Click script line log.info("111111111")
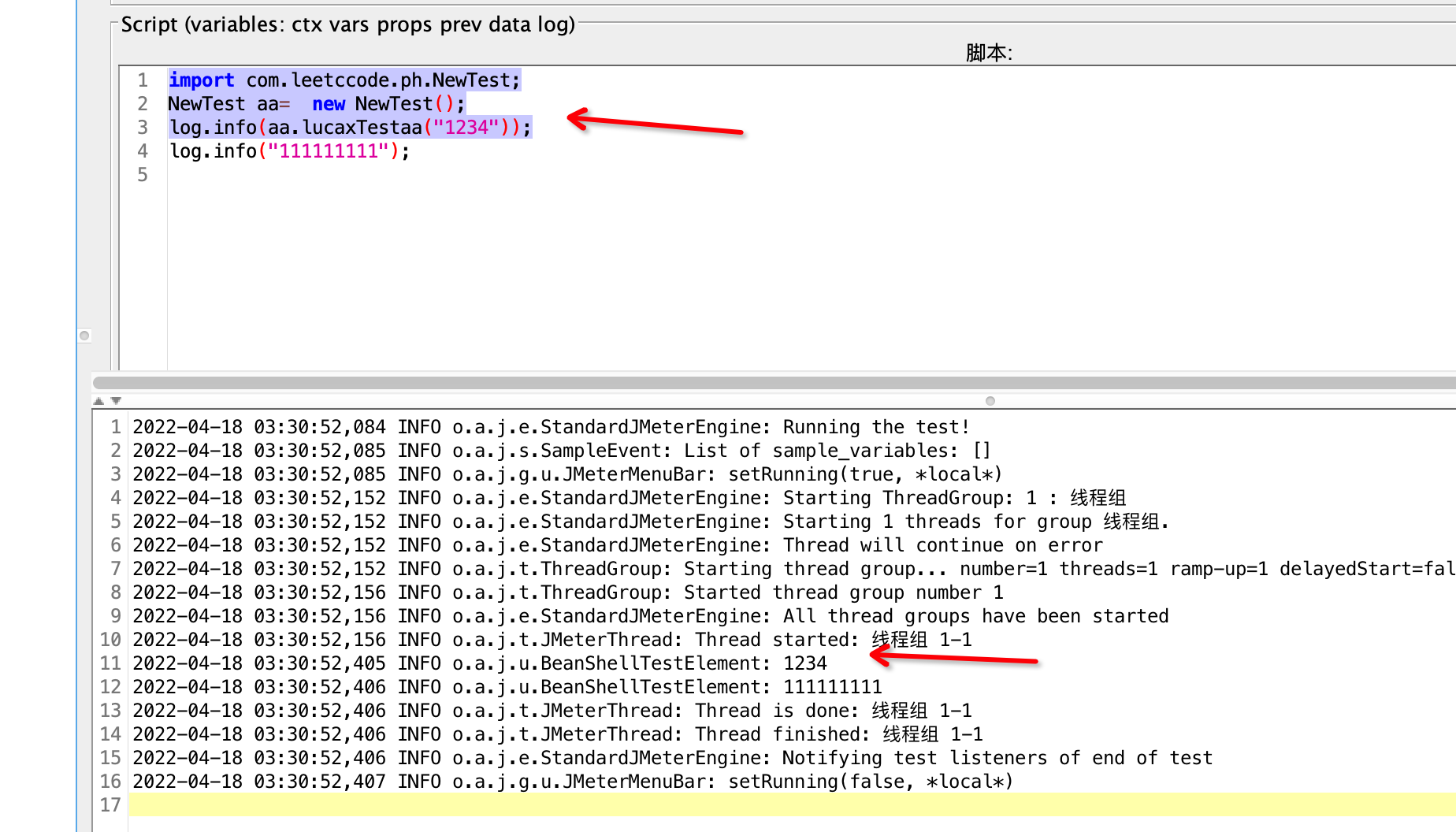Viewport: 1456px width, 832px height. click(290, 151)
